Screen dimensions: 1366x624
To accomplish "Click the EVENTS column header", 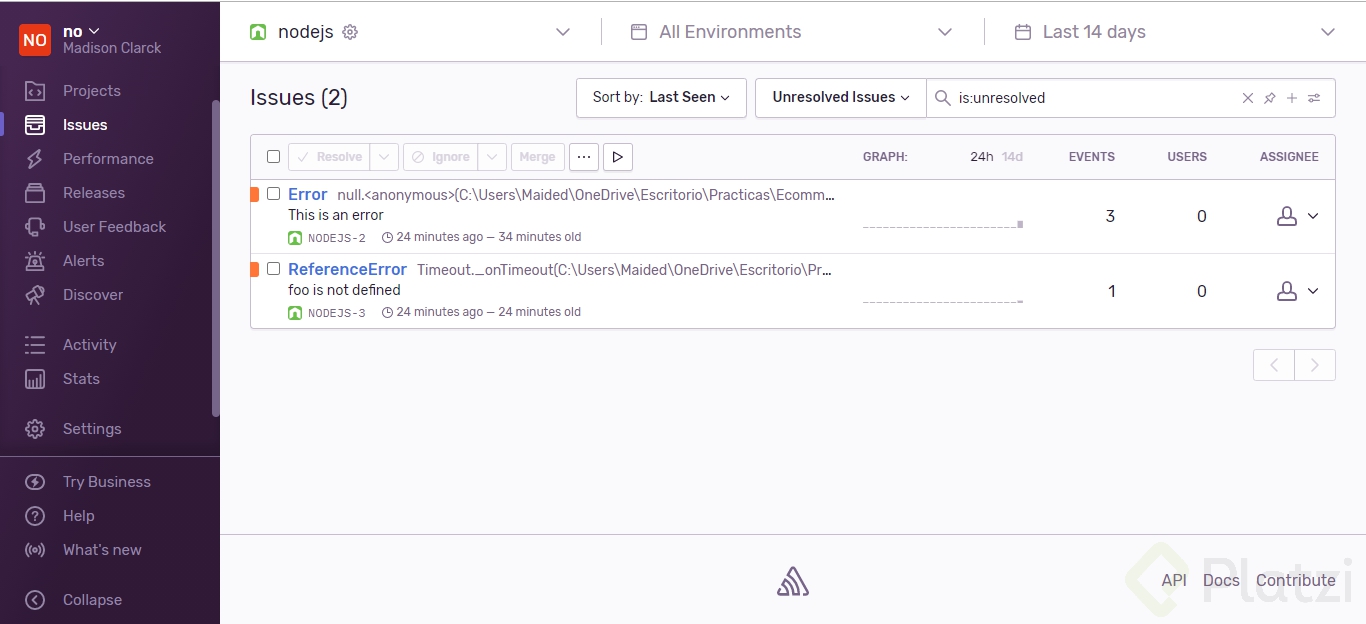I will [1092, 157].
